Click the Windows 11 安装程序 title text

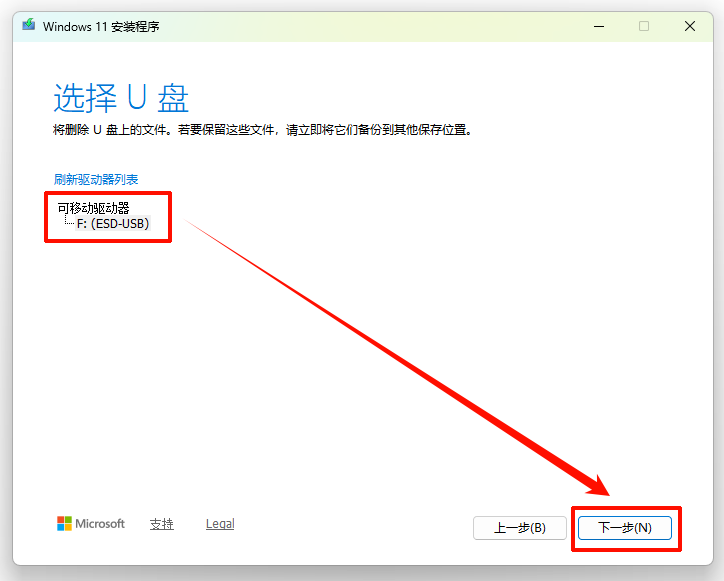[x=101, y=27]
